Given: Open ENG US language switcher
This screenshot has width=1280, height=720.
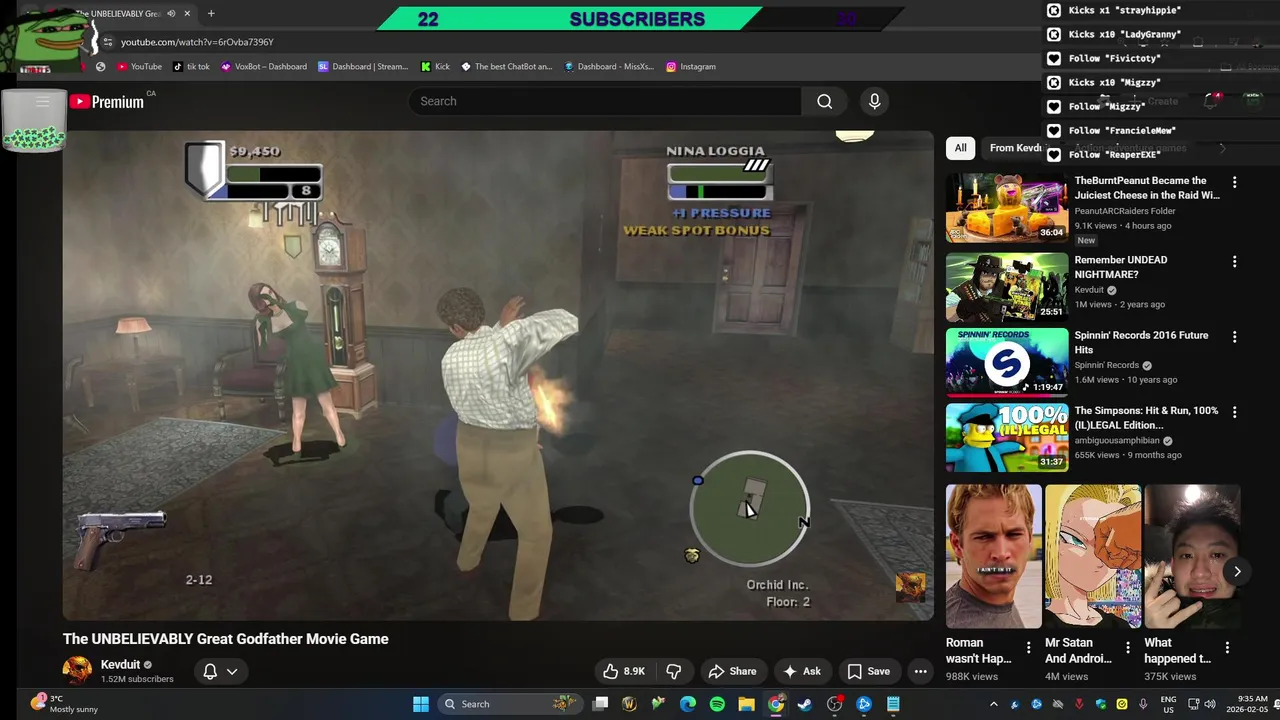Looking at the screenshot, I should point(1168,704).
